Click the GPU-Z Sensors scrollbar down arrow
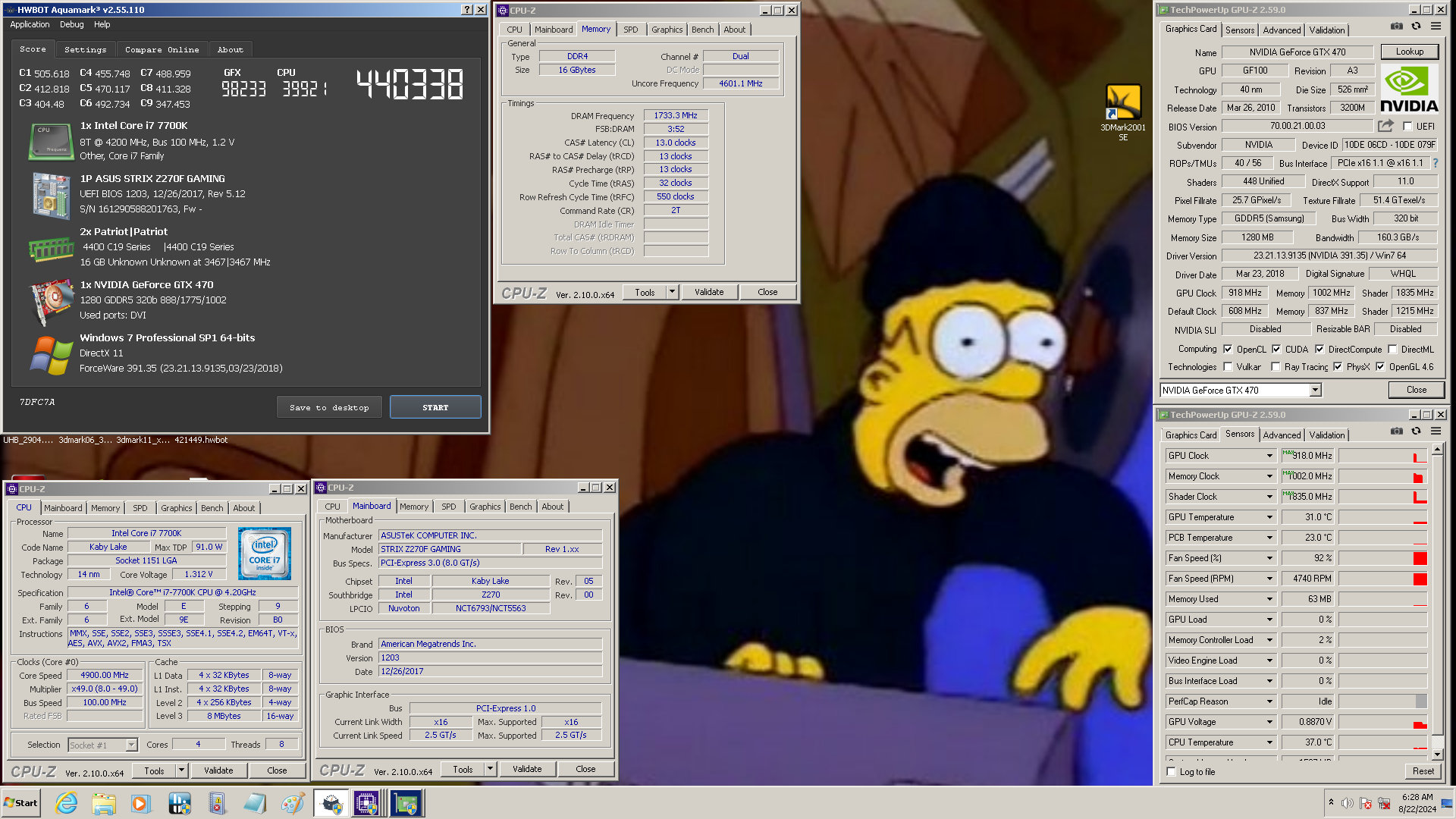Image resolution: width=1456 pixels, height=819 pixels. click(x=1437, y=755)
